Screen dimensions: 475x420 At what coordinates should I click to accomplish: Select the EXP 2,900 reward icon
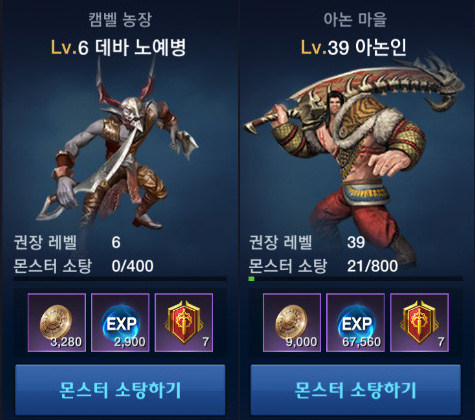click(120, 322)
